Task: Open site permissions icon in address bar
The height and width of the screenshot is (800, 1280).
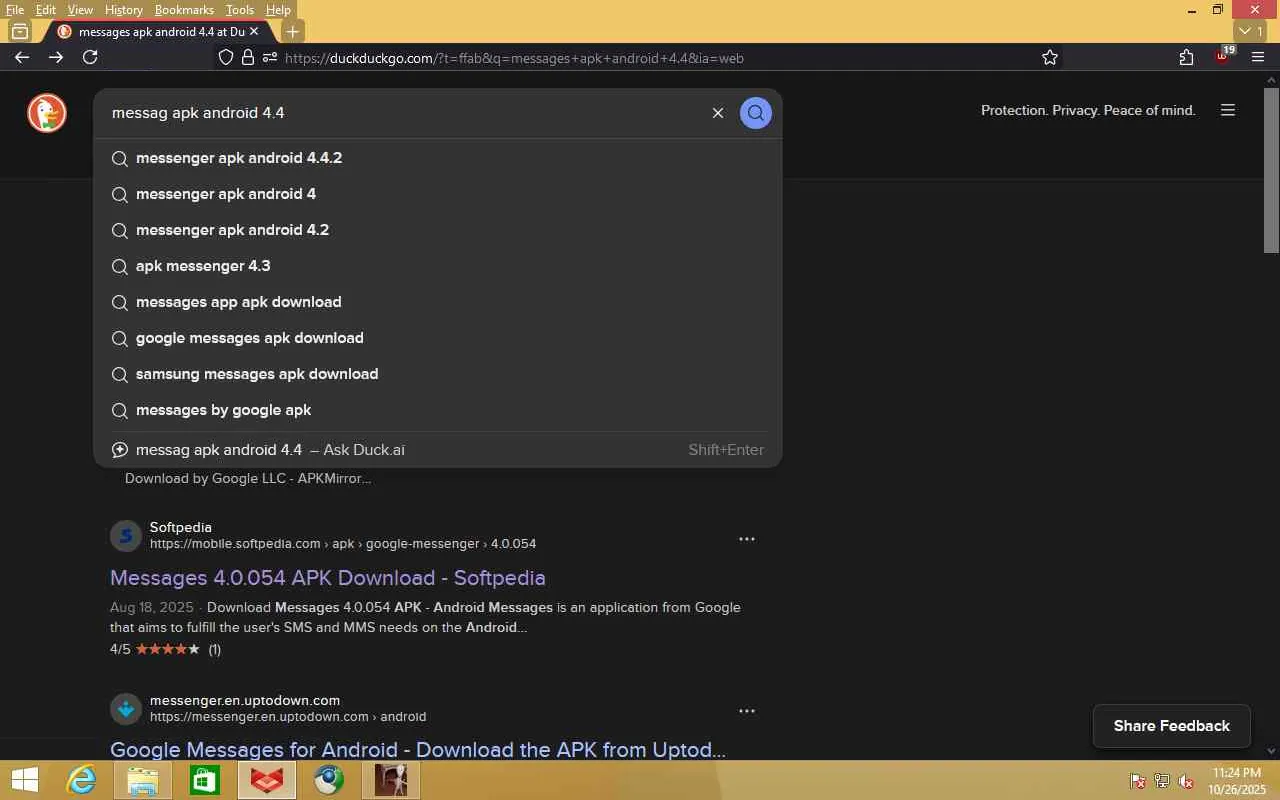Action: coord(270,58)
